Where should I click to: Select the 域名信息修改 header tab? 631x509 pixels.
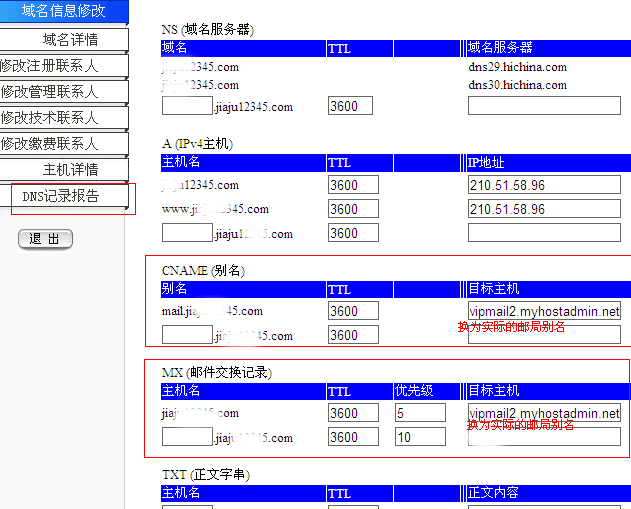(x=64, y=12)
